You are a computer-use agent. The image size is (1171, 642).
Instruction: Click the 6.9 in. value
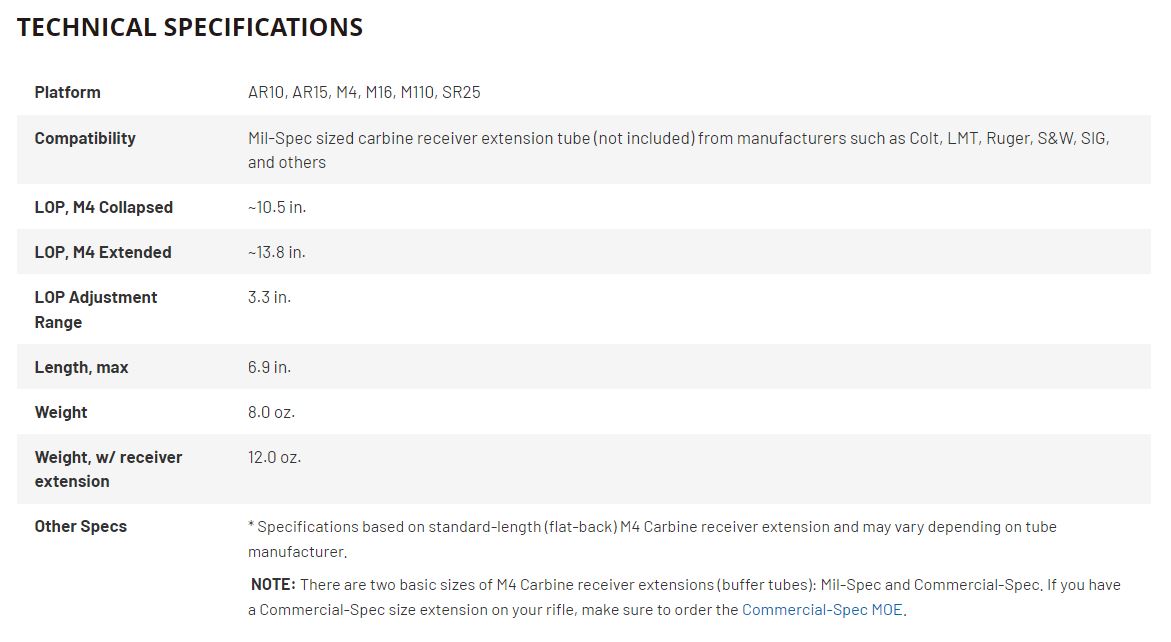[270, 367]
